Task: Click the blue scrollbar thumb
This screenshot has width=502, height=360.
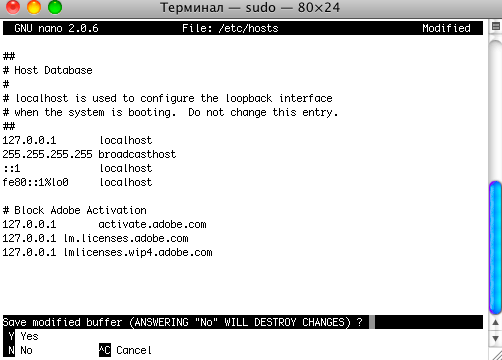Action: 495,247
